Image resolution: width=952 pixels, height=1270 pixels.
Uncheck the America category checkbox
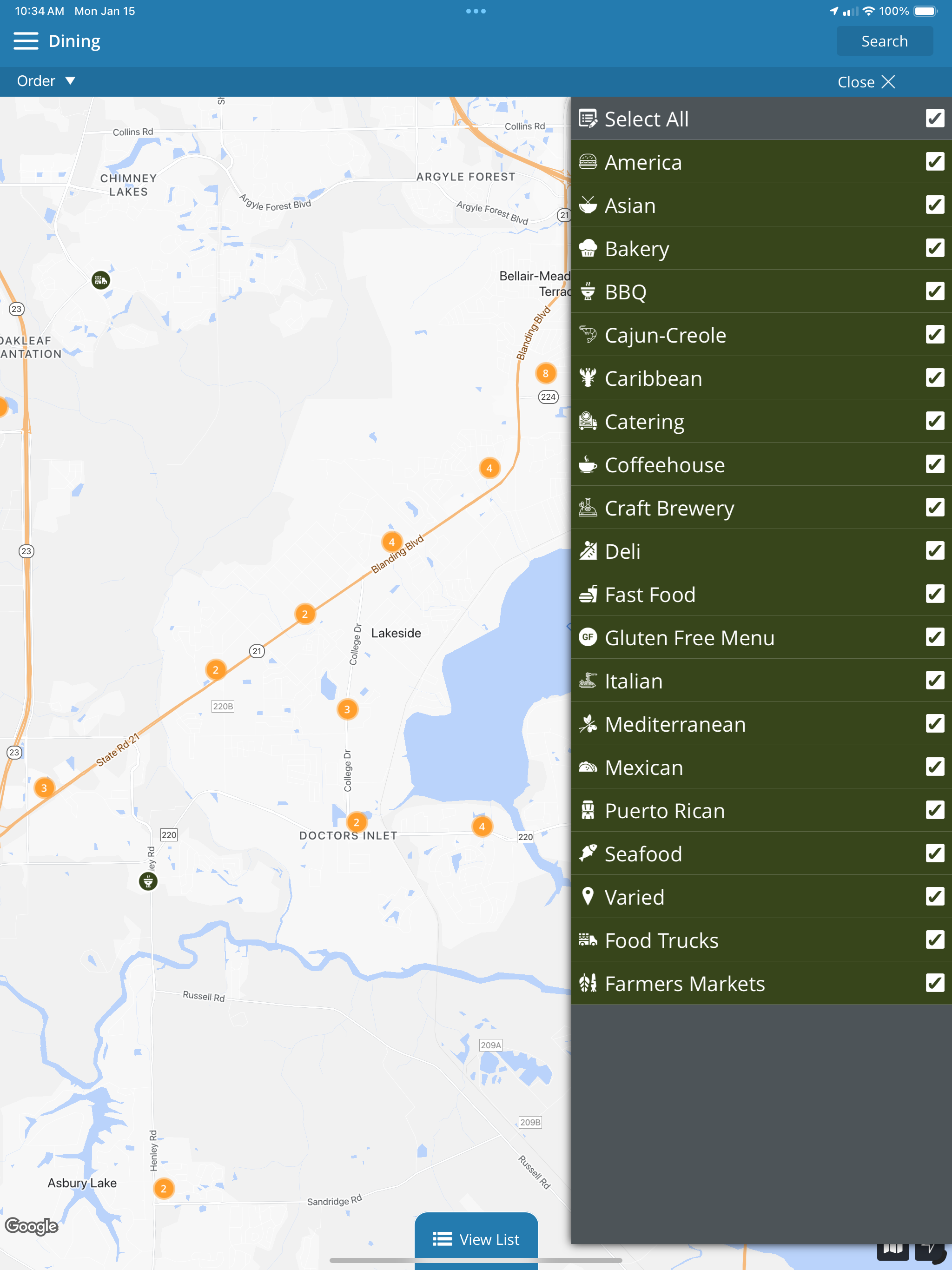[935, 162]
